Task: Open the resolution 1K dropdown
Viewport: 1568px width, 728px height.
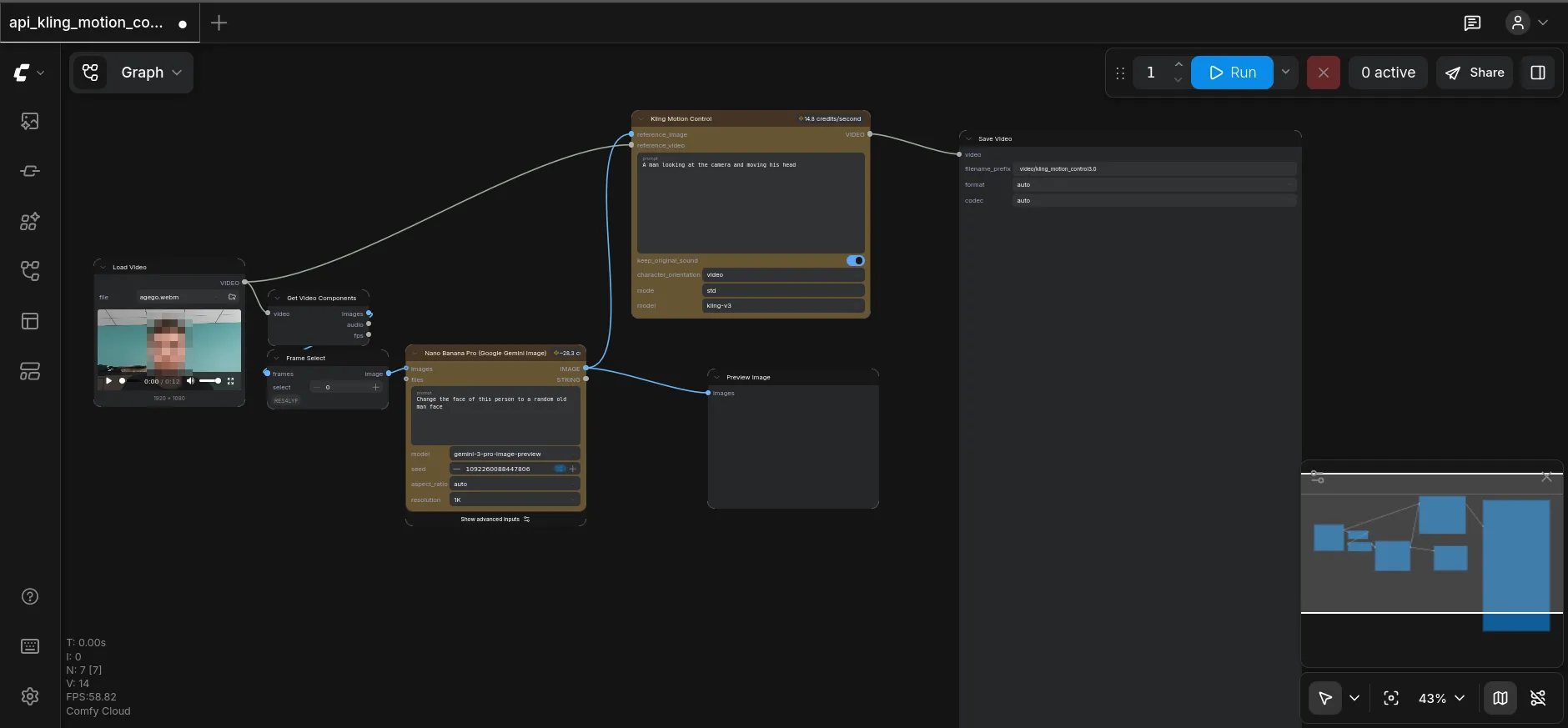Action: 515,500
